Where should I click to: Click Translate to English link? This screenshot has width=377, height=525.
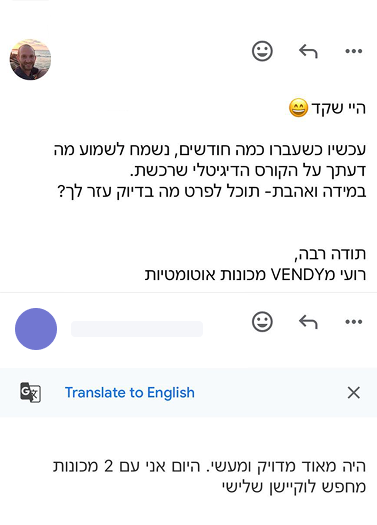(130, 392)
